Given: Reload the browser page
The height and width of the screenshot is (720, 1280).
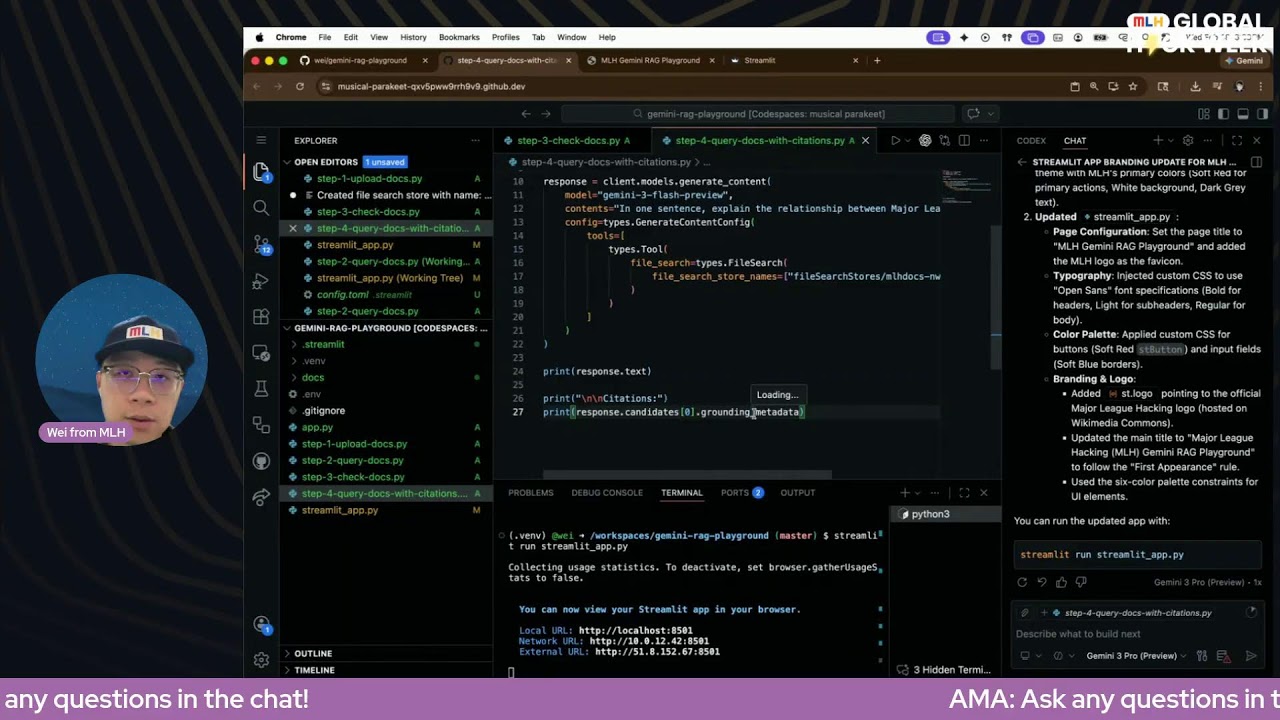Looking at the screenshot, I should (299, 87).
